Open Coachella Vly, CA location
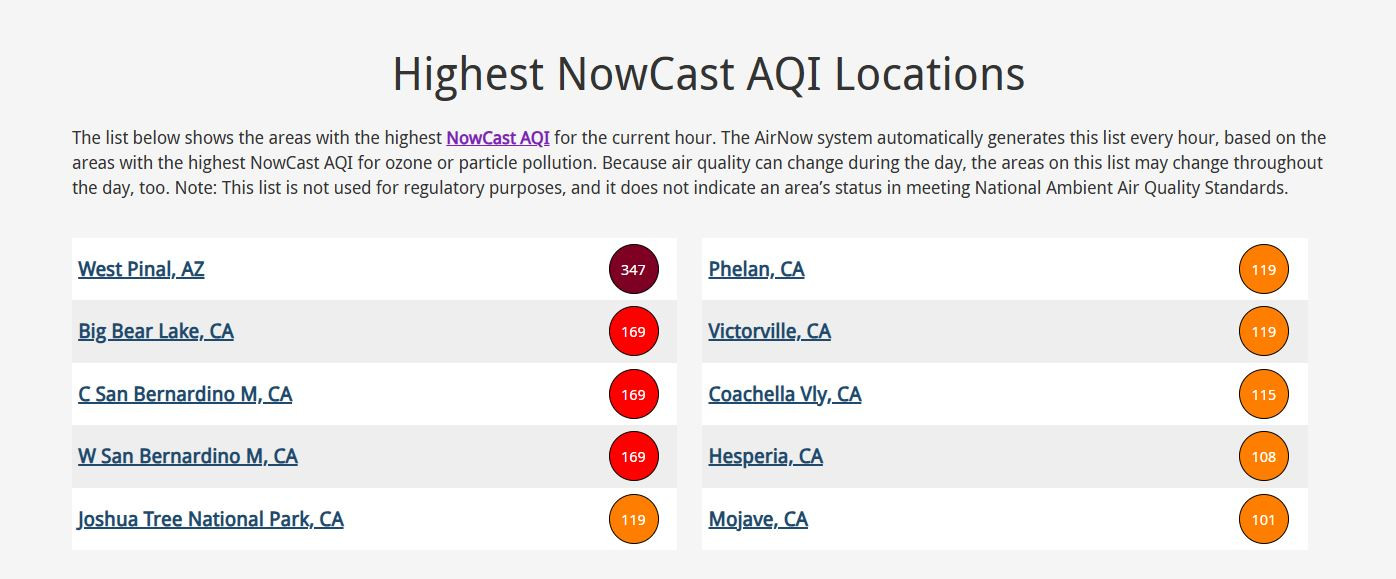The image size is (1396, 579). tap(785, 394)
